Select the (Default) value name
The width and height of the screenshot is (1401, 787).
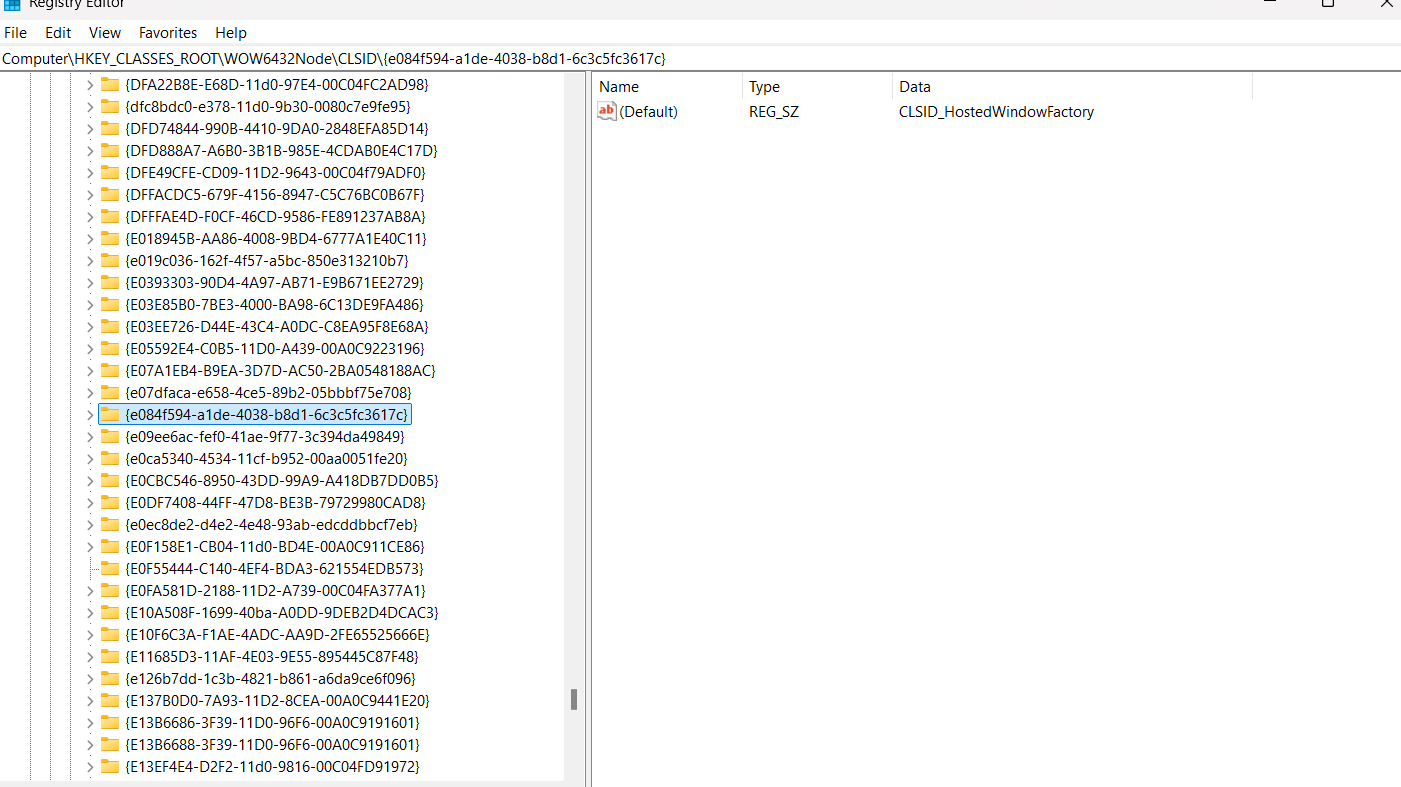(x=648, y=112)
